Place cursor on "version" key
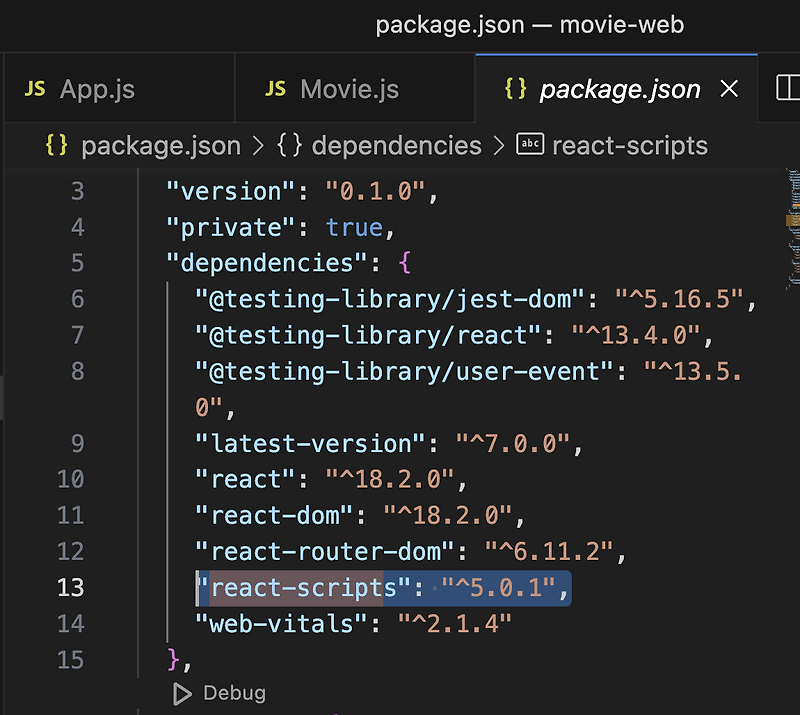Viewport: 800px width, 715px height. (231, 192)
